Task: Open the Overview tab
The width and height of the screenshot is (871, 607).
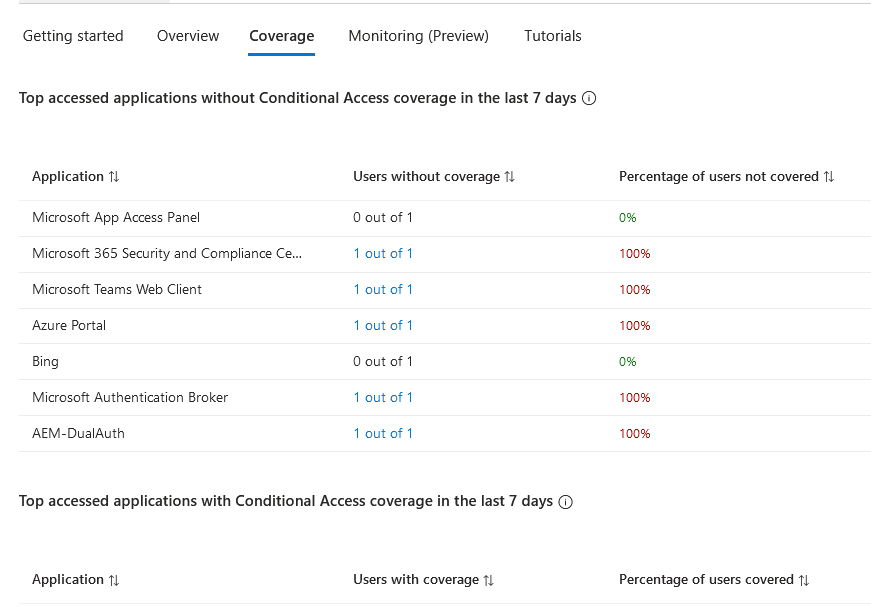Action: (188, 36)
